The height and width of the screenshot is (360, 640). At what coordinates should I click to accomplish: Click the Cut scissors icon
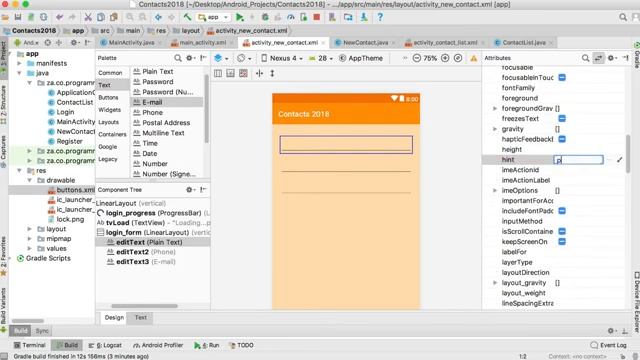tap(88, 17)
